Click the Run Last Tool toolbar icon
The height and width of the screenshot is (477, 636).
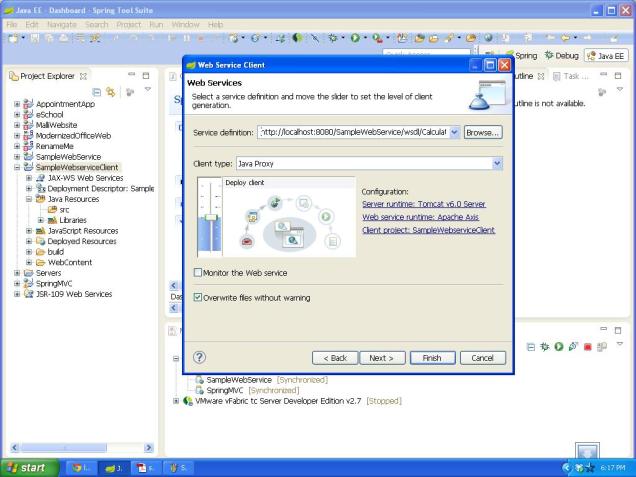pos(377,38)
